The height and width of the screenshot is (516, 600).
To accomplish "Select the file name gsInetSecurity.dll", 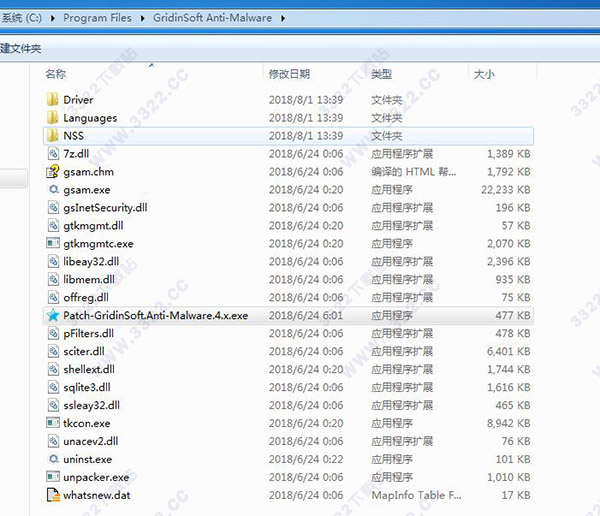I will [x=105, y=208].
